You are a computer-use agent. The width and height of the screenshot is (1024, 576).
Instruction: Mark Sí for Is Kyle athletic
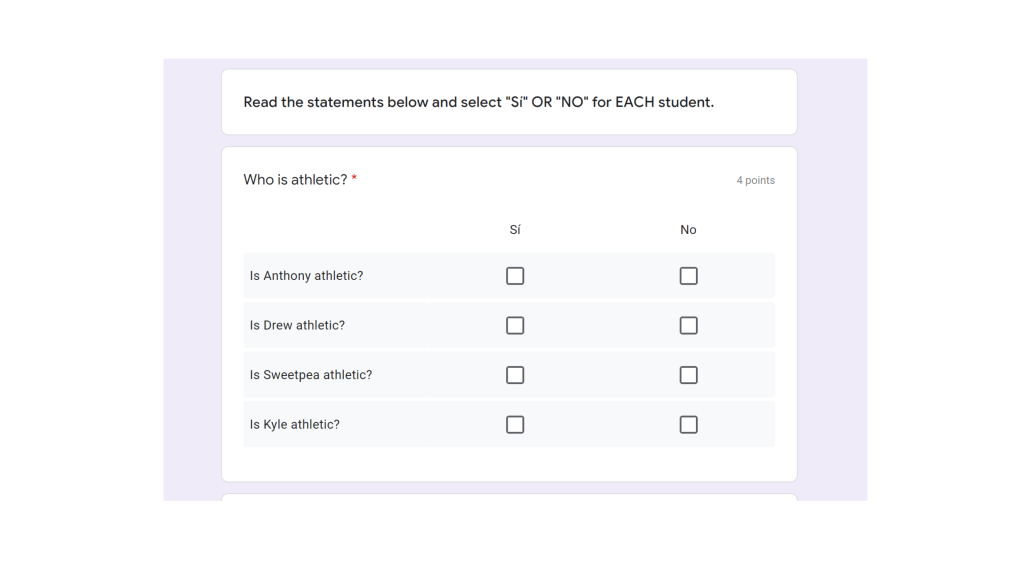515,425
